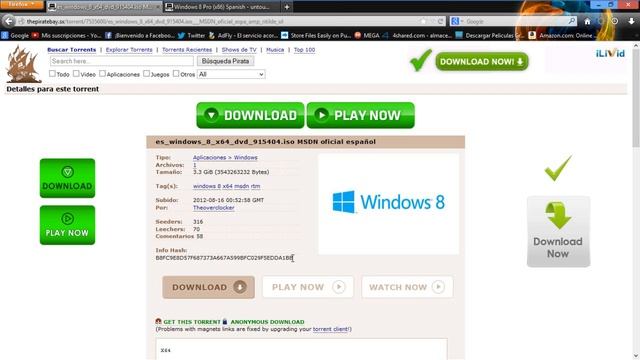This screenshot has width=640, height=360.
Task: Open the Google search engine dropdown
Action: (457, 21)
